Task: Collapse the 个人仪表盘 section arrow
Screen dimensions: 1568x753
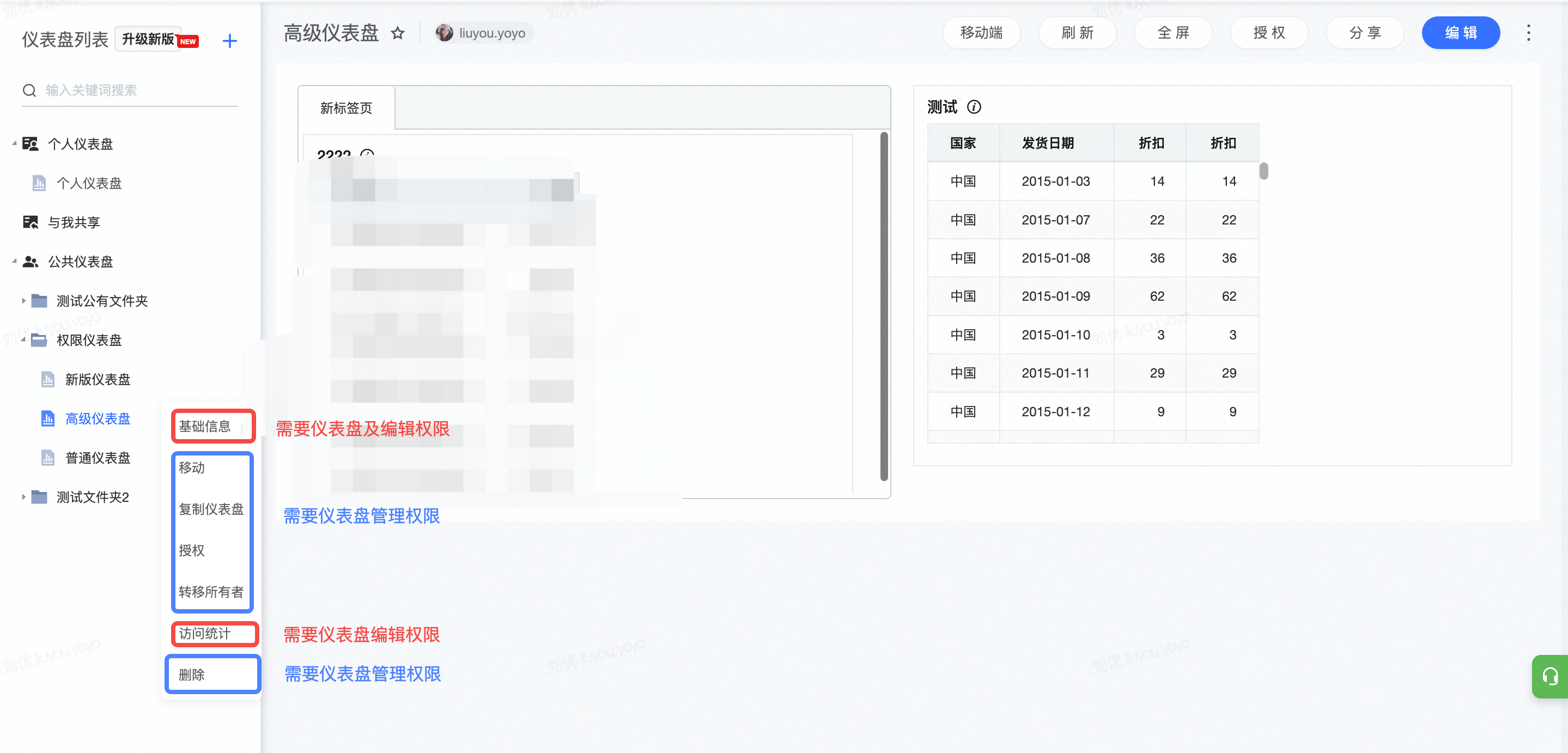Action: click(14, 144)
